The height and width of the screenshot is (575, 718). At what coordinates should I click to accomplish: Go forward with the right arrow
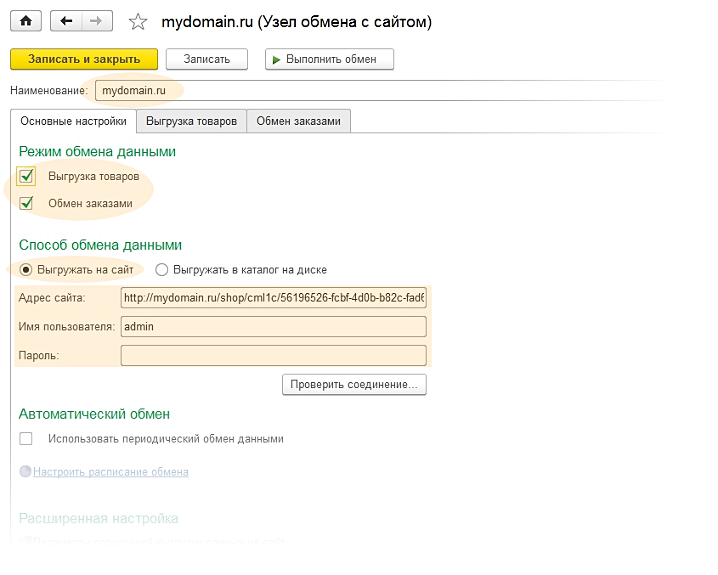click(x=96, y=21)
